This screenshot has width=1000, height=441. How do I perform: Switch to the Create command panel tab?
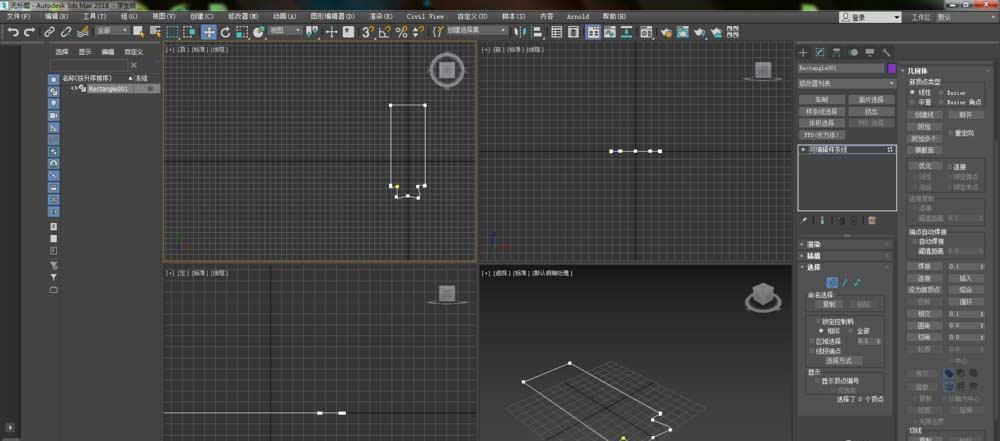(804, 52)
